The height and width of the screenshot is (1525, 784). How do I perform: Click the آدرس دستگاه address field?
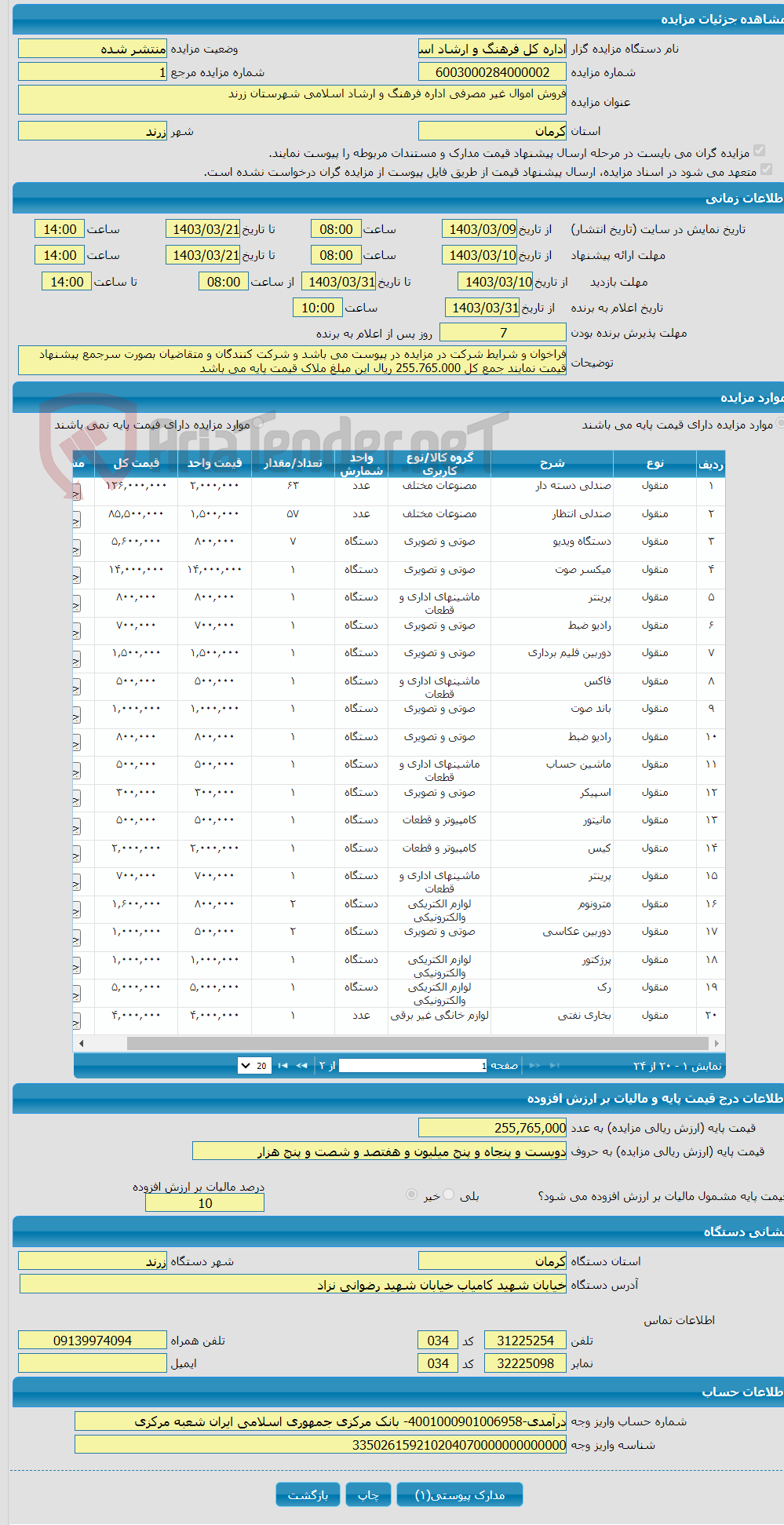(x=293, y=1284)
